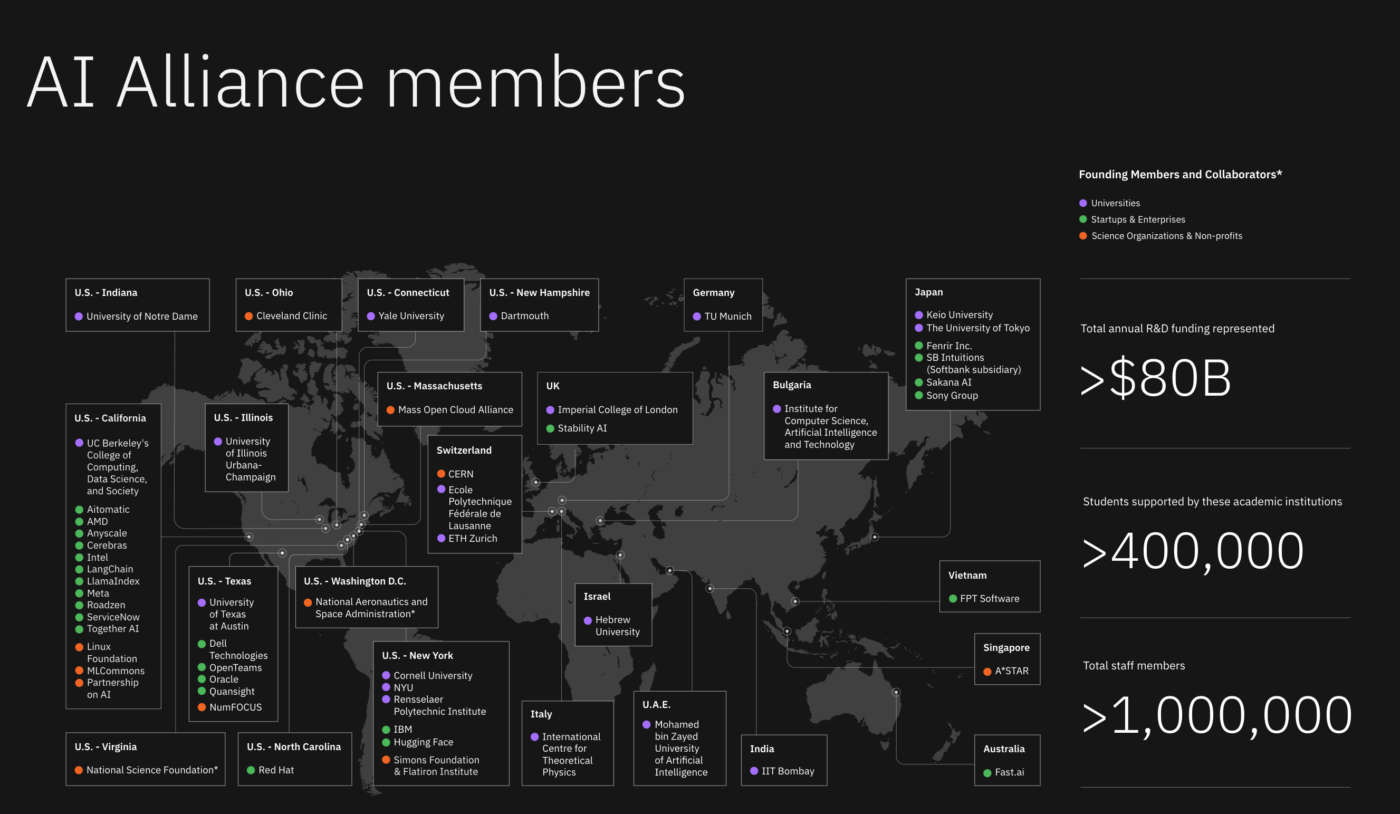The width and height of the screenshot is (1400, 814).
Task: Click the TU Munich entry
Action: pos(727,316)
